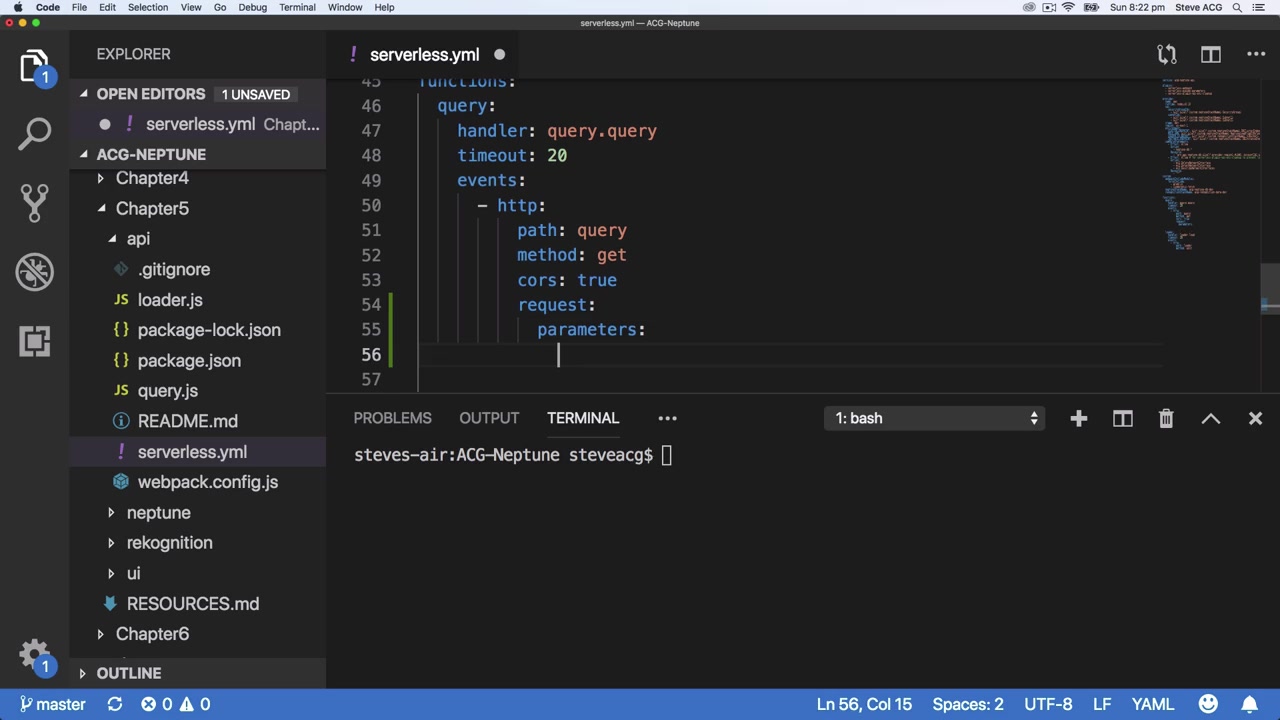1280x720 pixels.
Task: Click the YAML language mode button
Action: (x=1152, y=704)
